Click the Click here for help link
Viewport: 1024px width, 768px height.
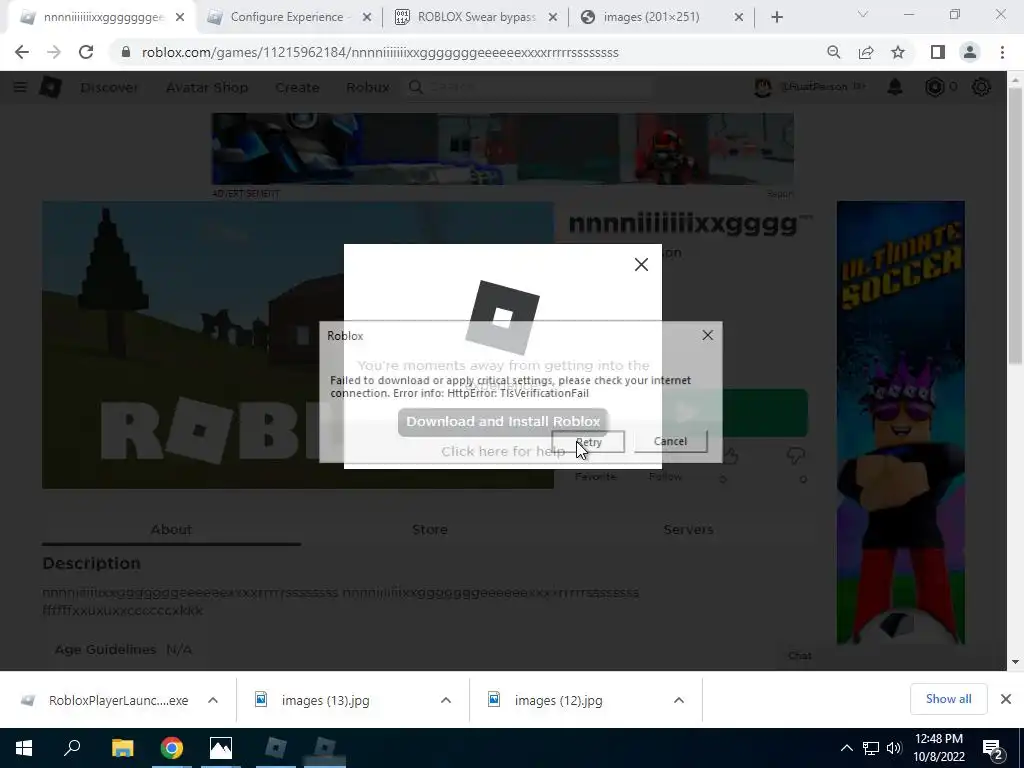click(x=503, y=451)
